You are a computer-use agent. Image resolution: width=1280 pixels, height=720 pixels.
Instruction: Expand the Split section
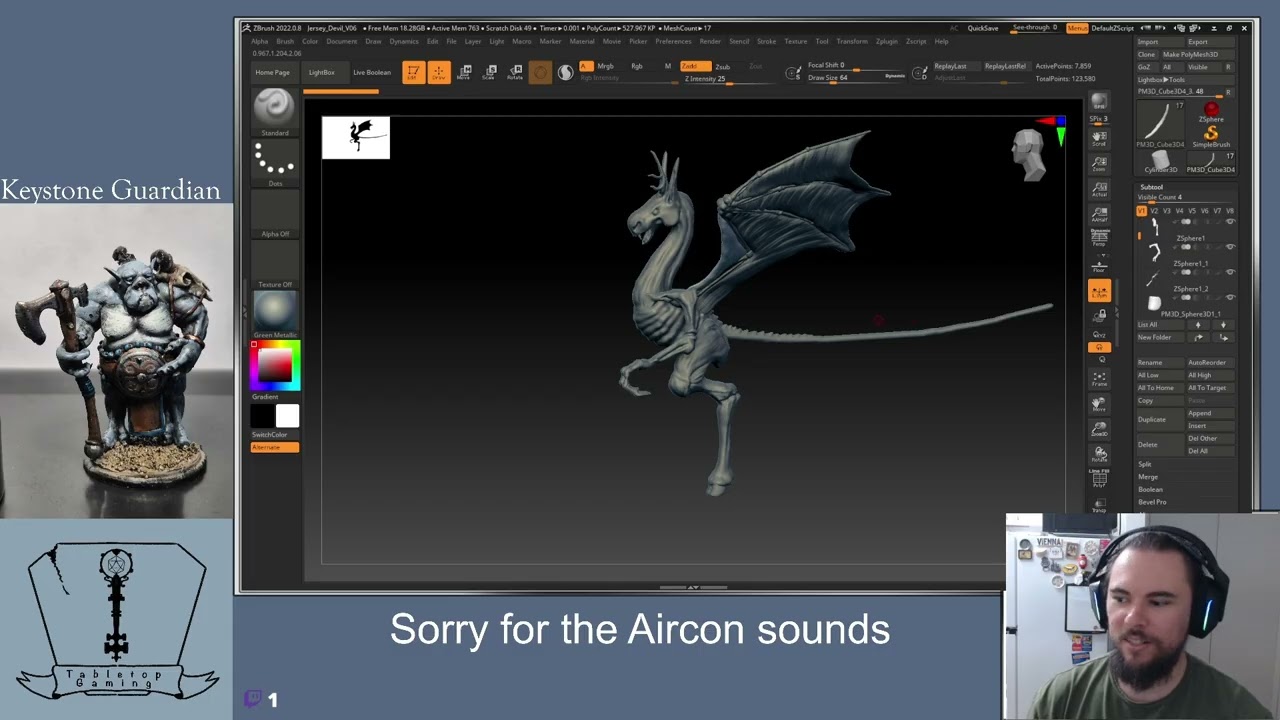point(1145,464)
